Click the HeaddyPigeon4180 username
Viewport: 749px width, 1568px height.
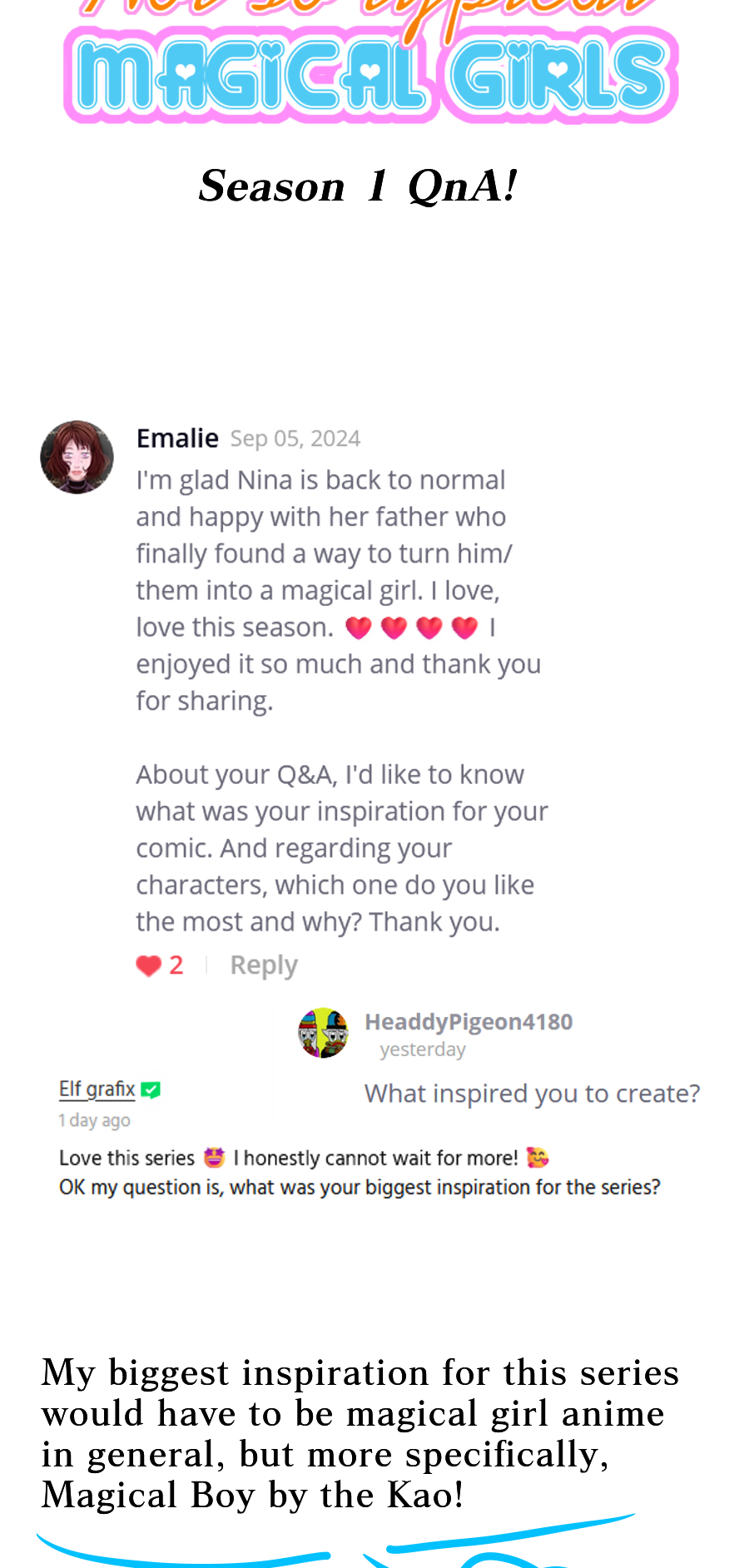coord(469,1022)
